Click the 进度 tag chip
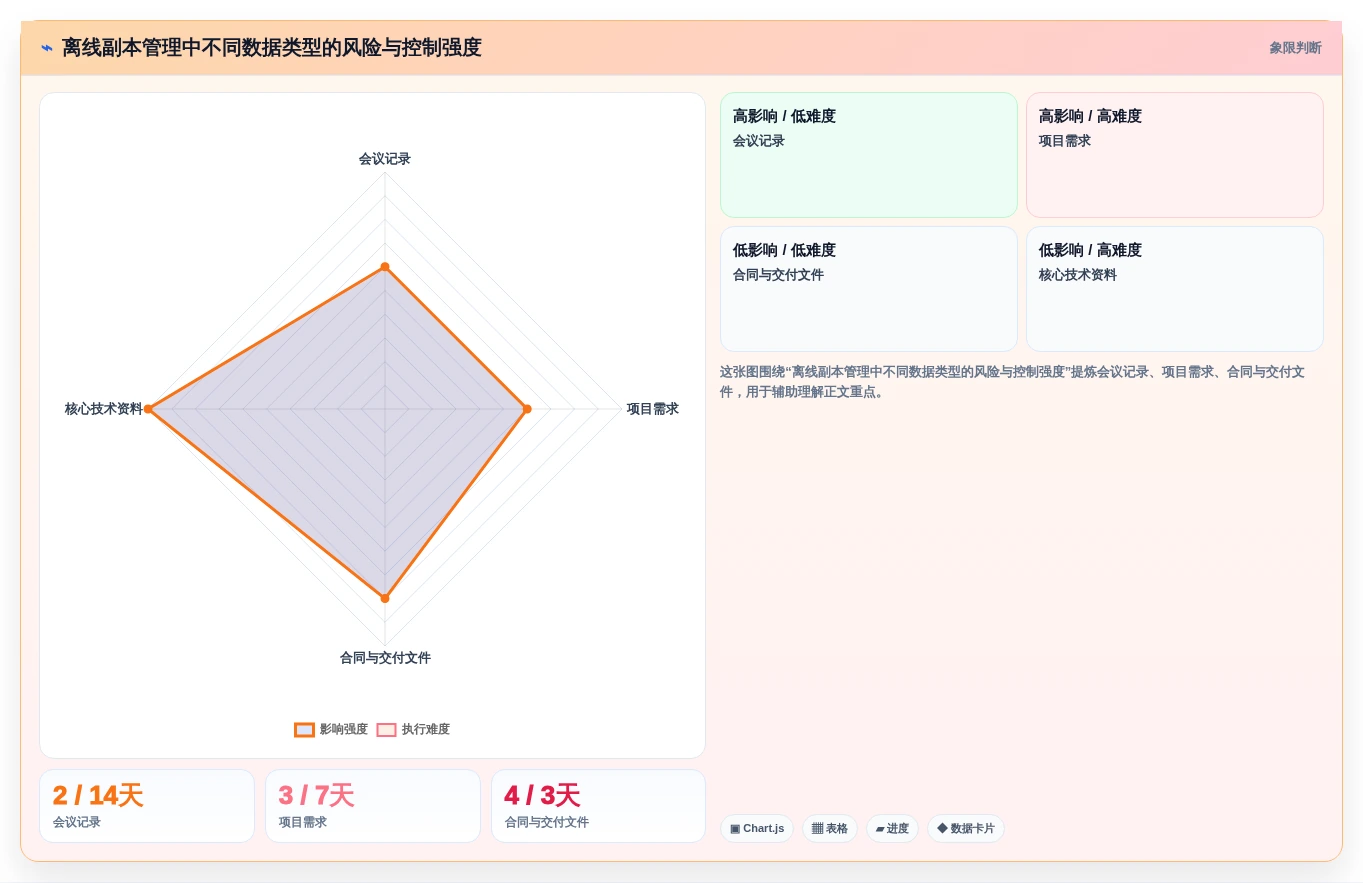Screen dimensions: 1363x883 (892, 829)
